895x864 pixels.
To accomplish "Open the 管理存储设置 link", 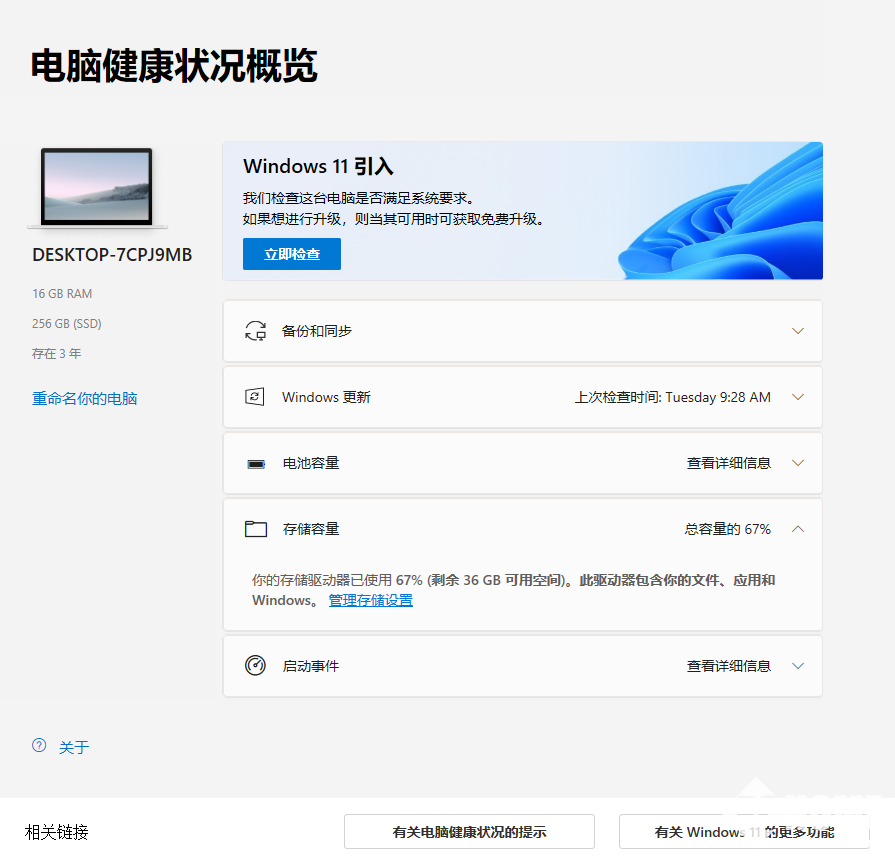I will pos(371,600).
